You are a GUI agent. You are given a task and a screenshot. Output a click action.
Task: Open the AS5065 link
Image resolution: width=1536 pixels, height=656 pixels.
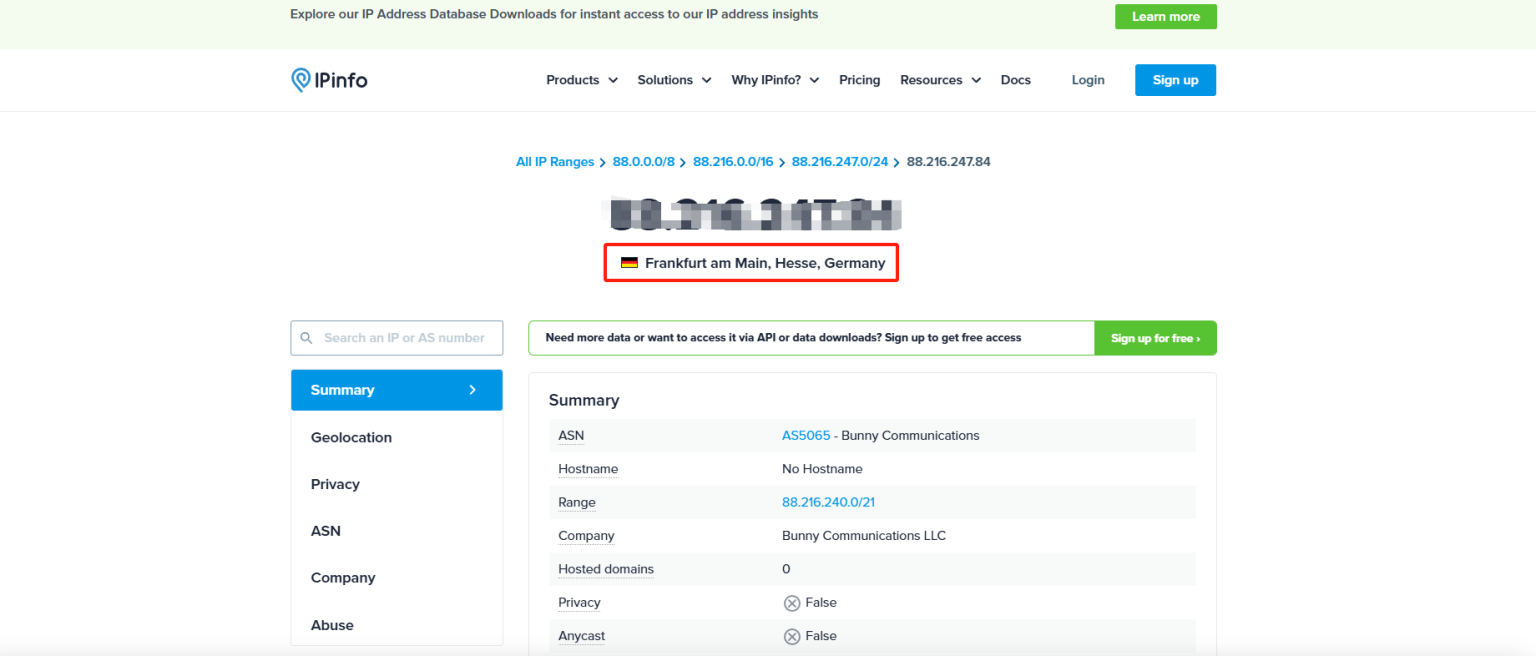(806, 436)
